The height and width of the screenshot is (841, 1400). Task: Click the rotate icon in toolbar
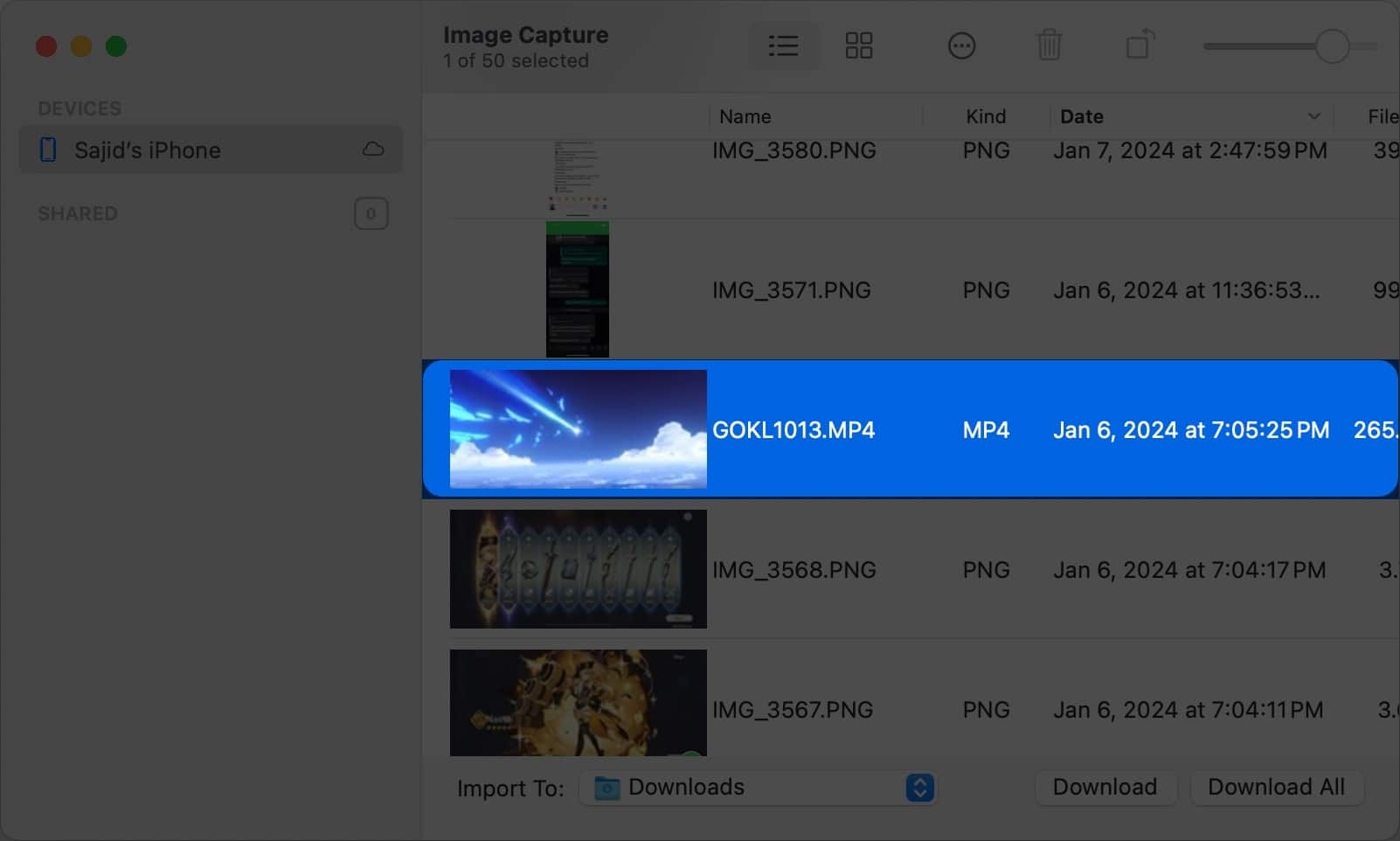(x=1140, y=44)
